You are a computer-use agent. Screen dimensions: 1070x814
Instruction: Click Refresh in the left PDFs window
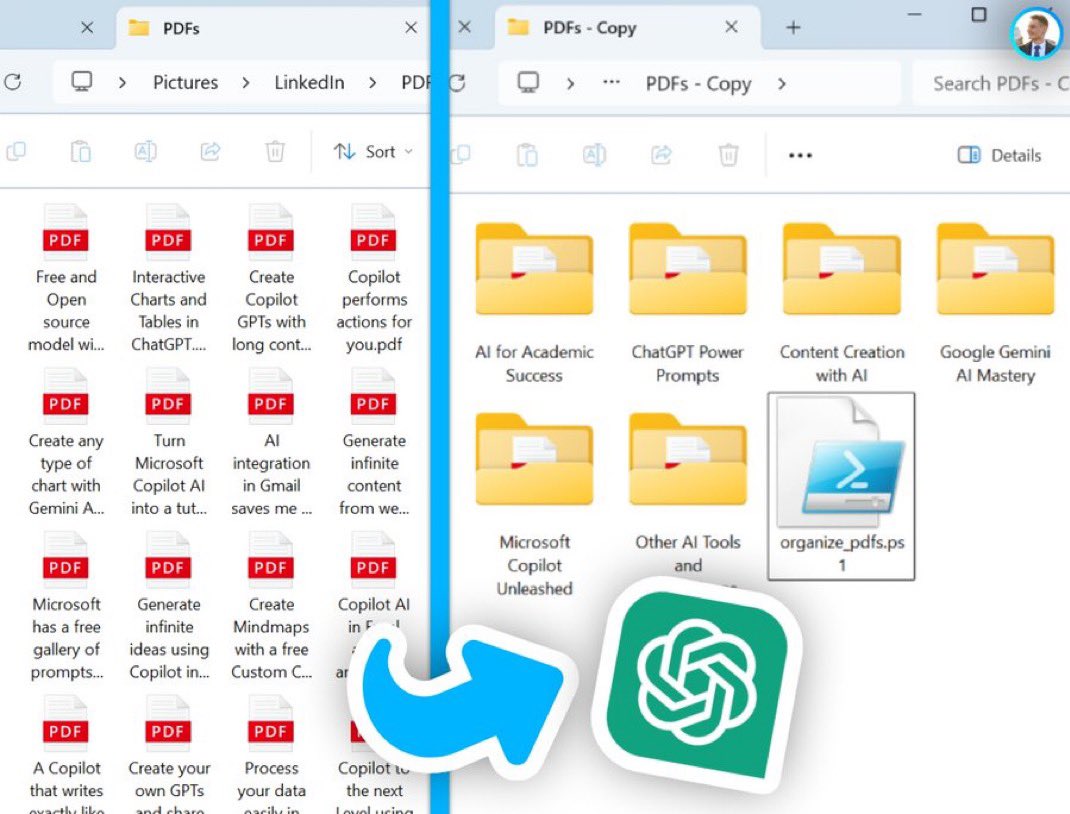point(12,83)
